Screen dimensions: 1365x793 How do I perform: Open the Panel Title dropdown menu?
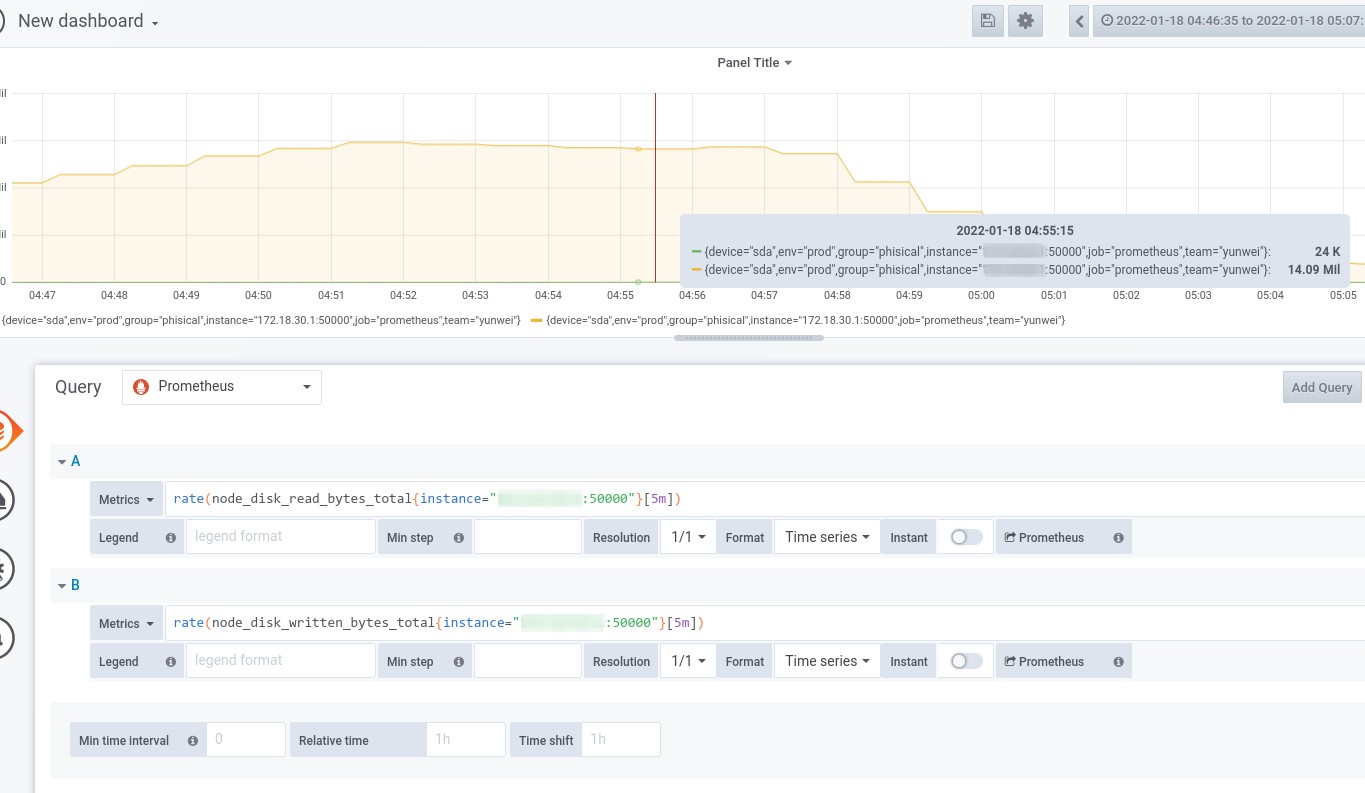coord(755,62)
